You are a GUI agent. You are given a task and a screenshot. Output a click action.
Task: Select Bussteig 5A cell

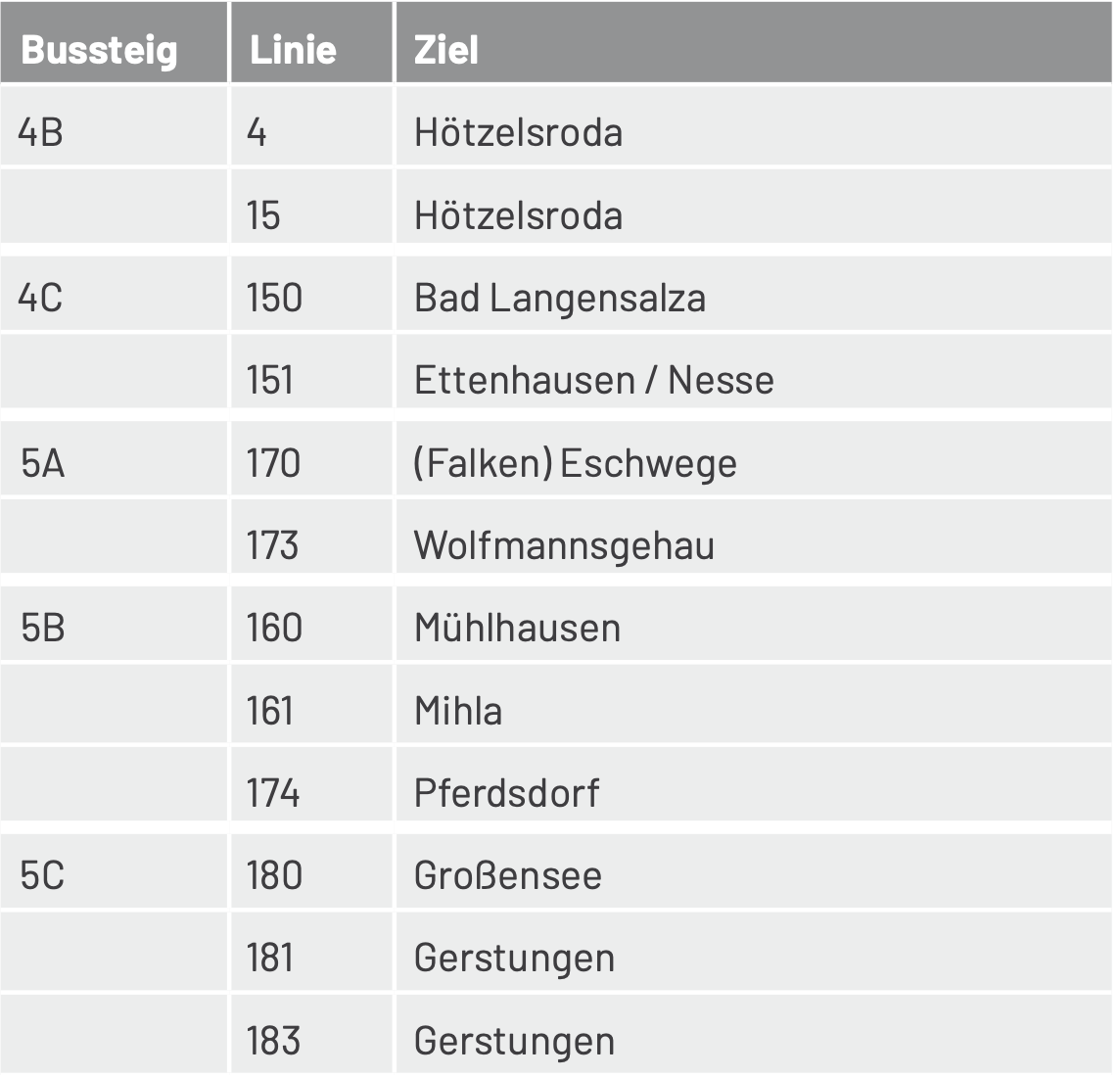[114, 458]
